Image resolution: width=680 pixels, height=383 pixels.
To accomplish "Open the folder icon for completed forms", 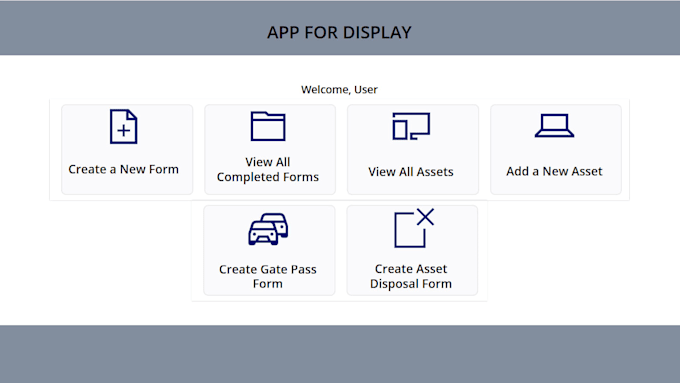I will click(x=268, y=126).
